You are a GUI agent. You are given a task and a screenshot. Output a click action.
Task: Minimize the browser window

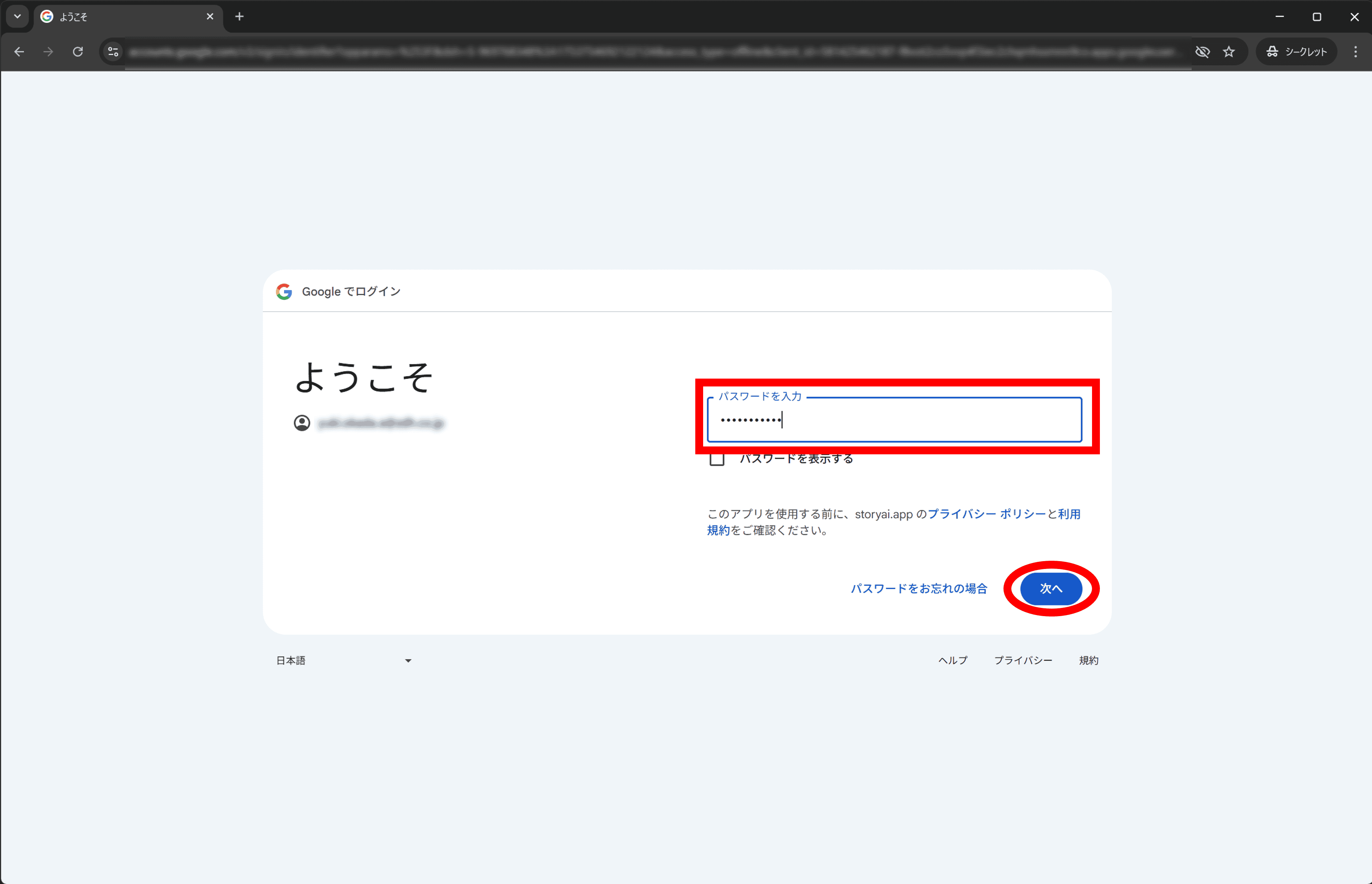[1280, 17]
